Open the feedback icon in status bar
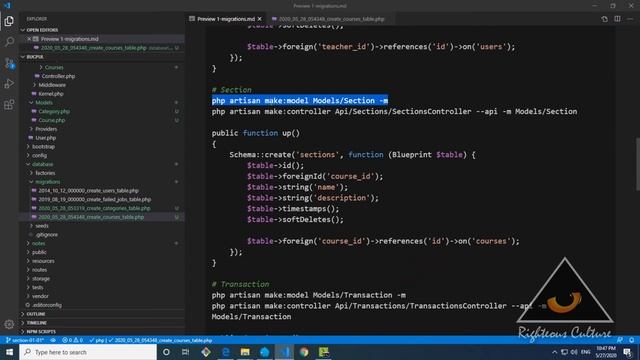640x360 pixels. tap(620, 340)
